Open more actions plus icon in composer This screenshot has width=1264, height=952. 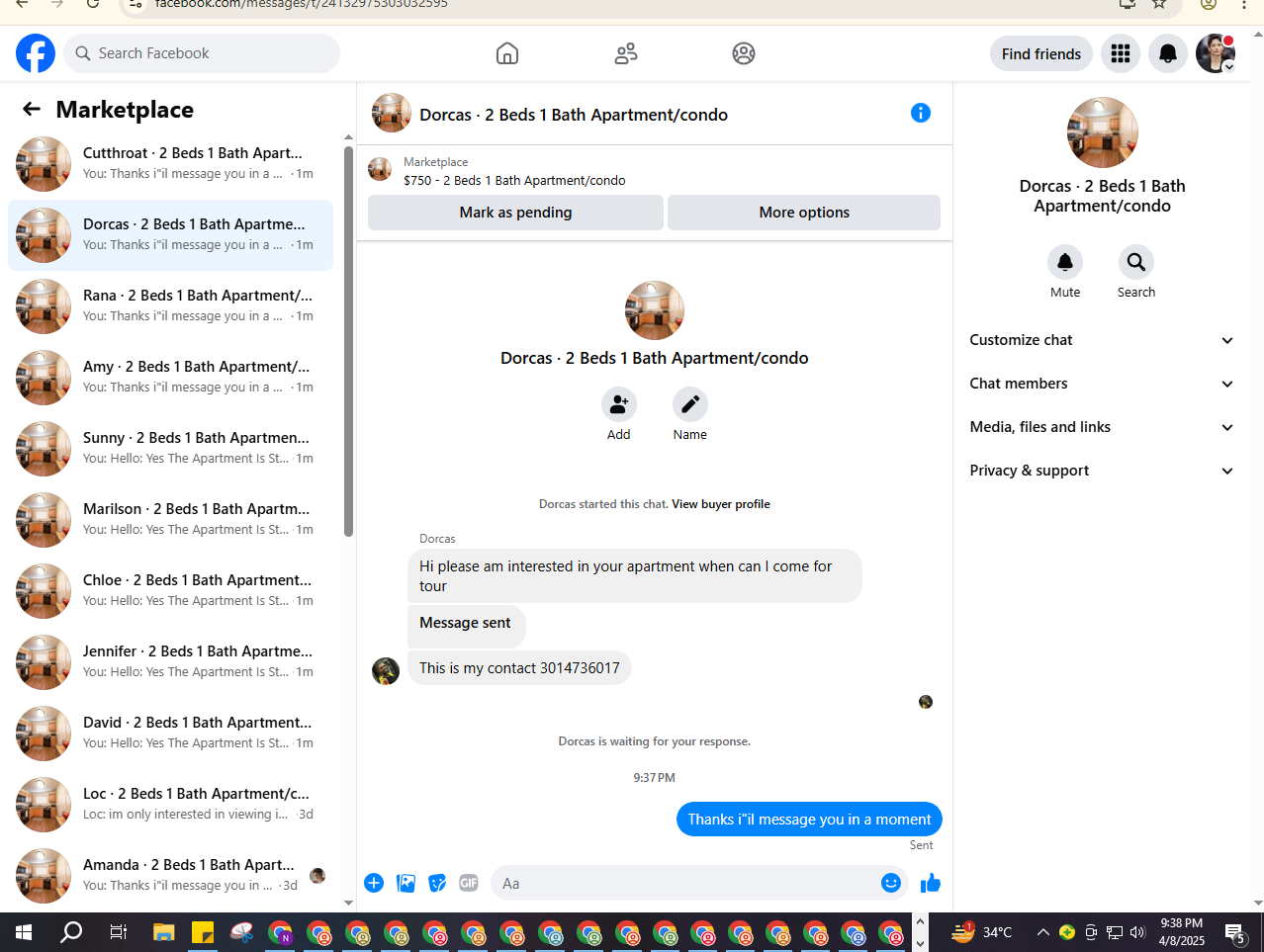(374, 883)
